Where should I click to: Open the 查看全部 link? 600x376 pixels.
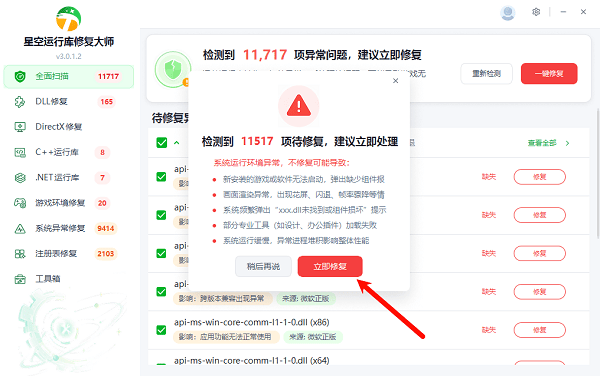[x=542, y=143]
